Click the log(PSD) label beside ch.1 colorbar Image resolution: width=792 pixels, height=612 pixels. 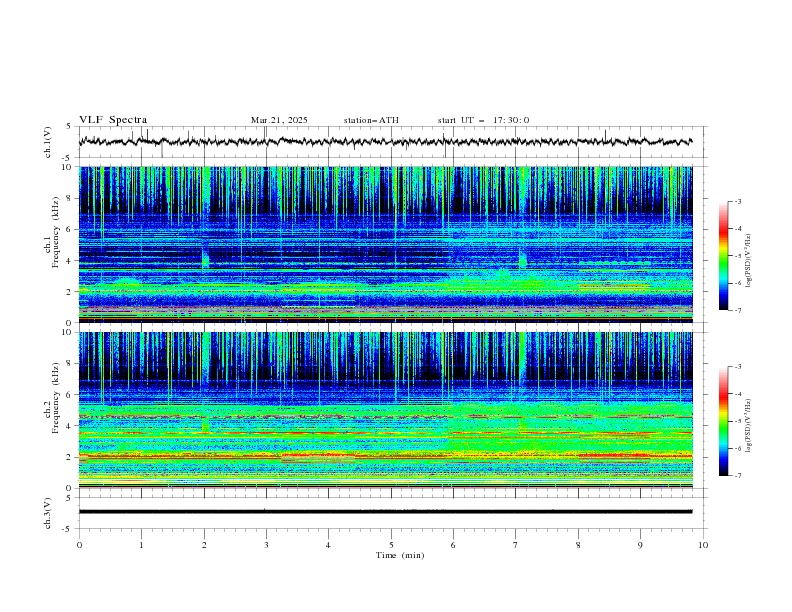click(x=749, y=261)
